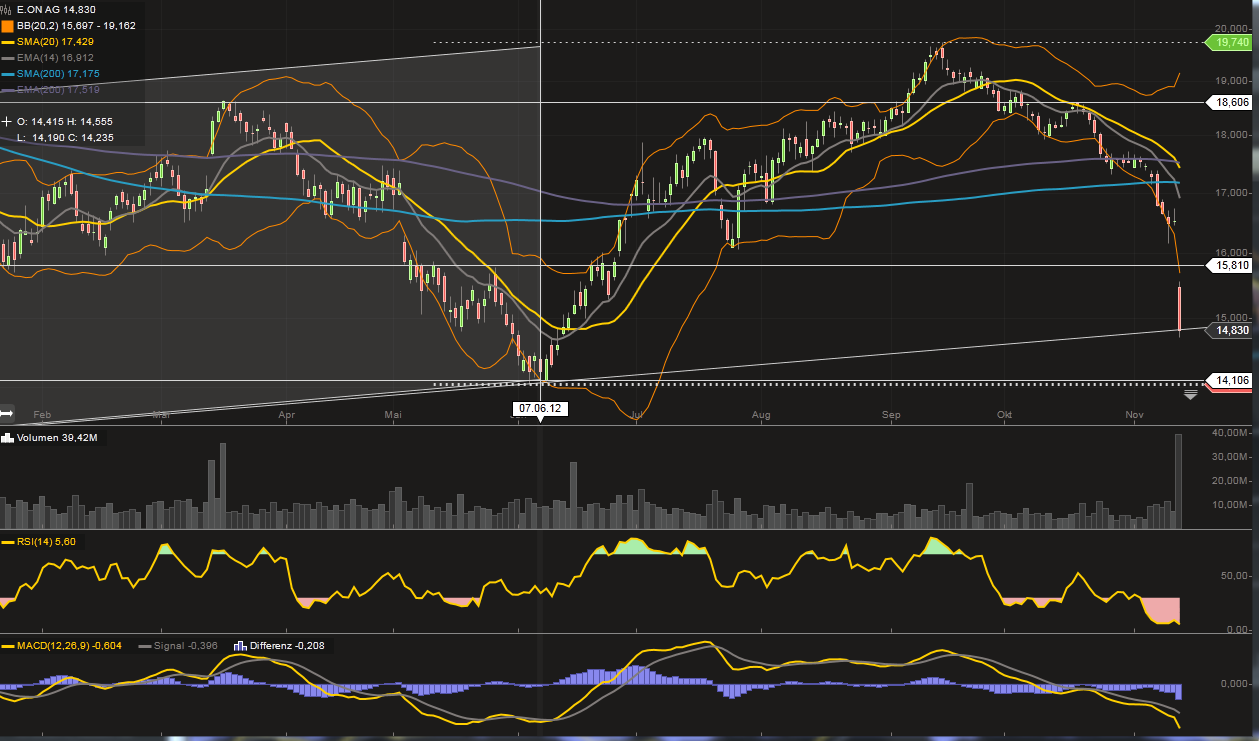
Task: Click the volume bars icon beside Volumen
Action: [7, 438]
